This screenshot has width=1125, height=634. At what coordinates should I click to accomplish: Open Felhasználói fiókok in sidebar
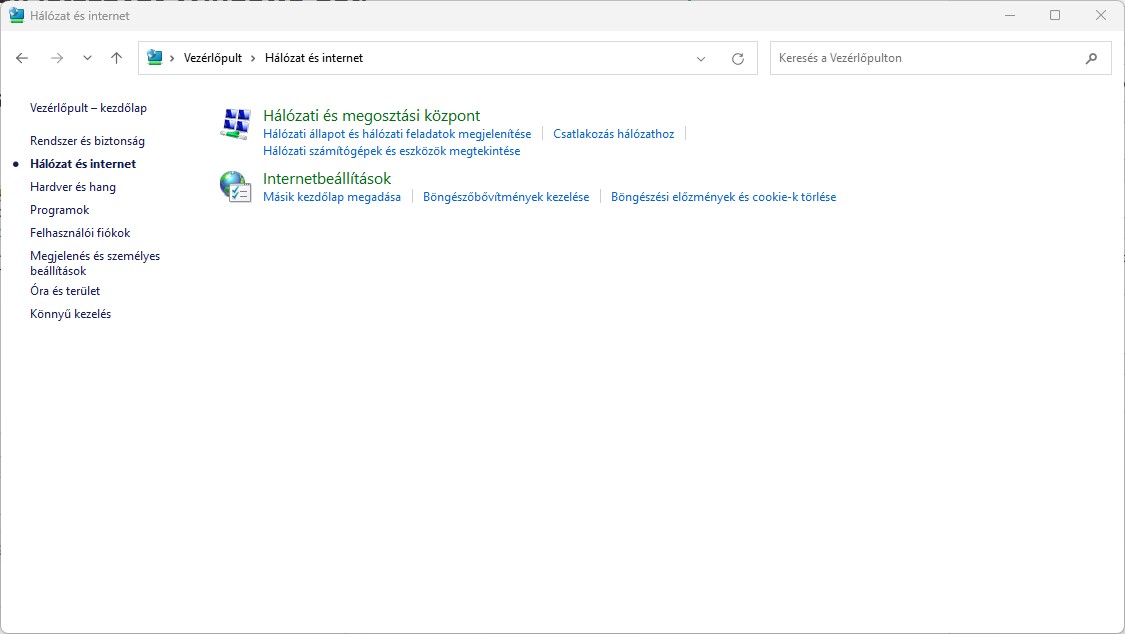pos(80,233)
